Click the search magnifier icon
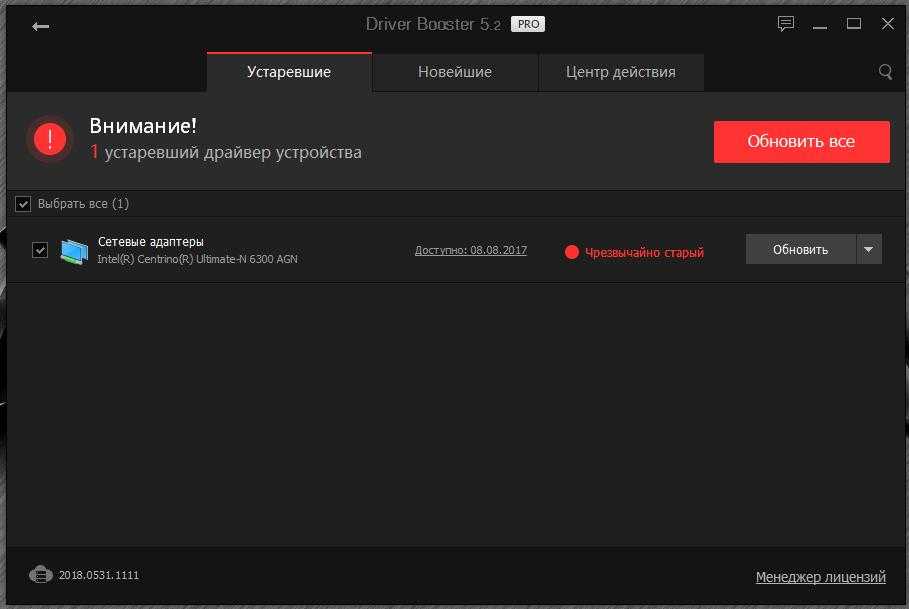 885,72
